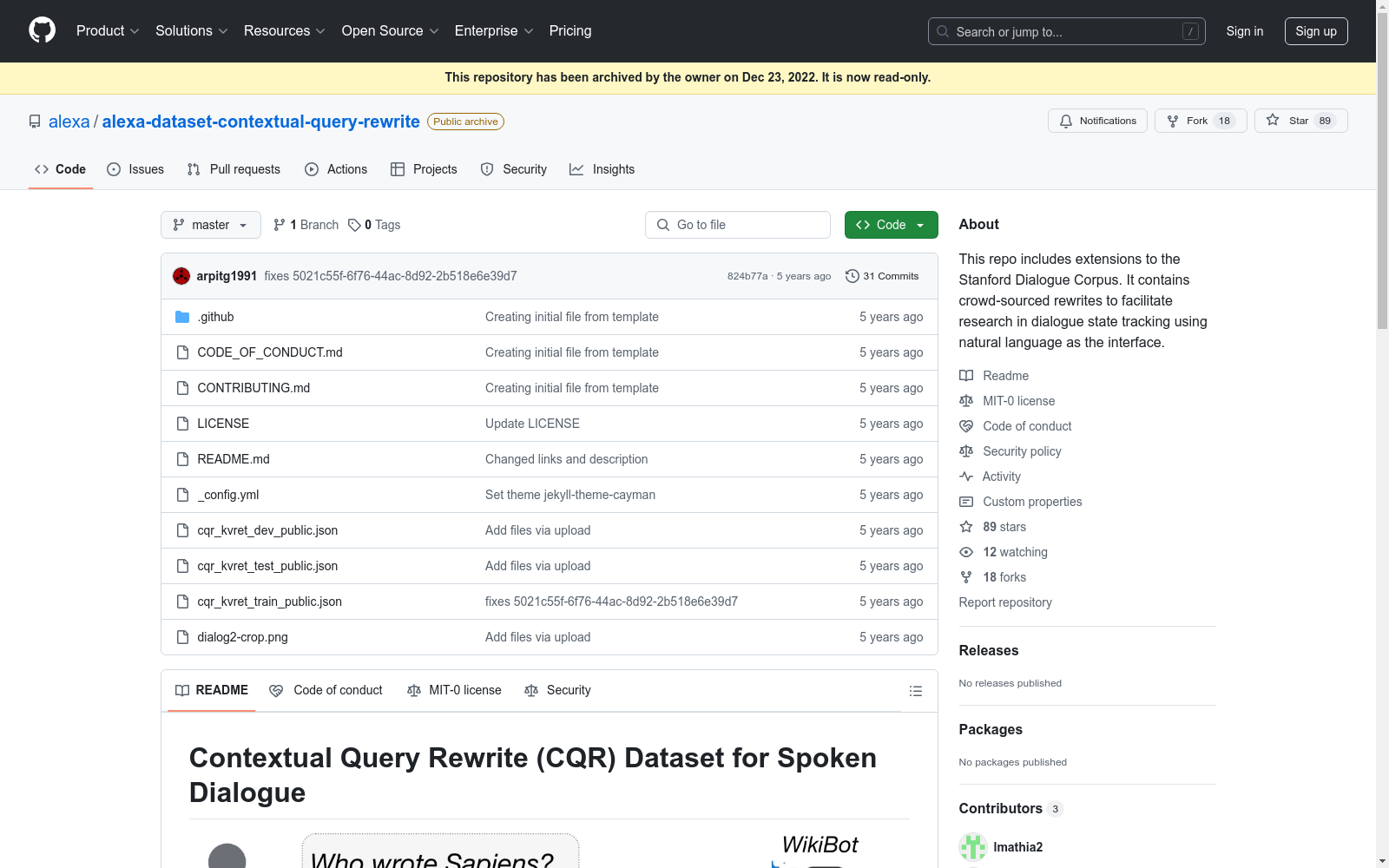Expand the Enterprise menu
This screenshot has width=1389, height=868.
[494, 30]
